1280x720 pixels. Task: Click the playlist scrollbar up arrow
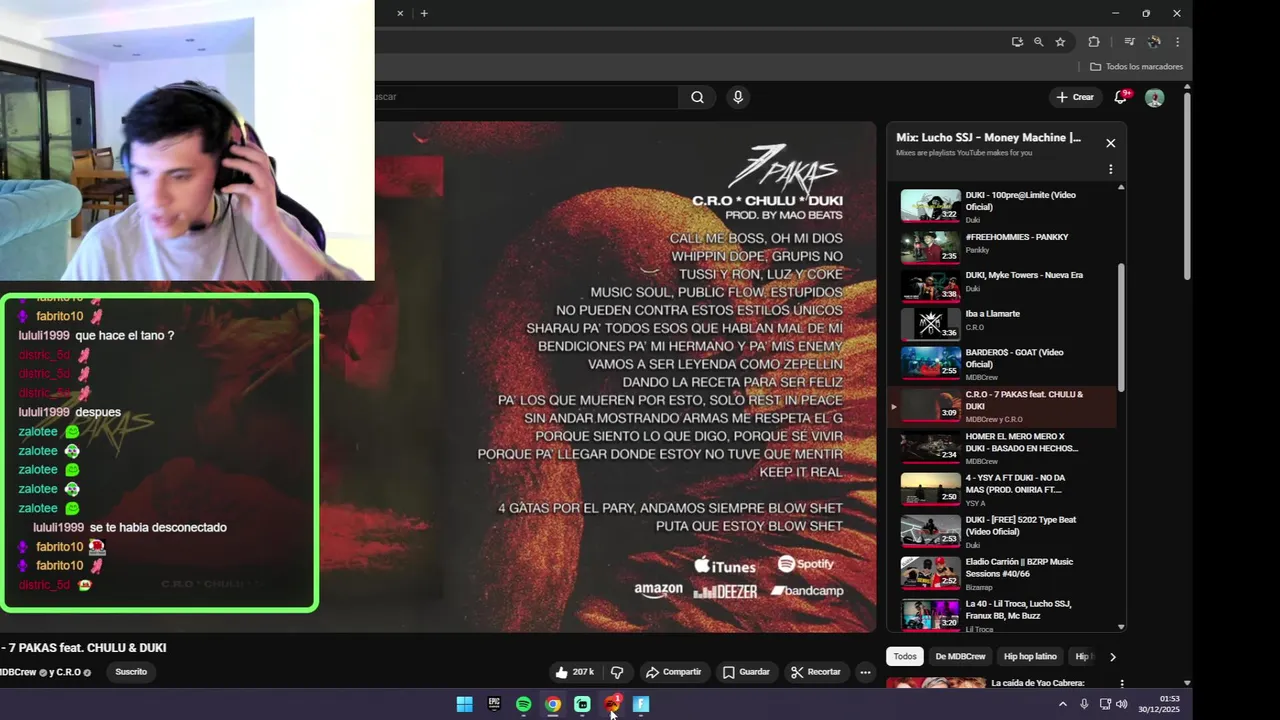(x=1121, y=187)
